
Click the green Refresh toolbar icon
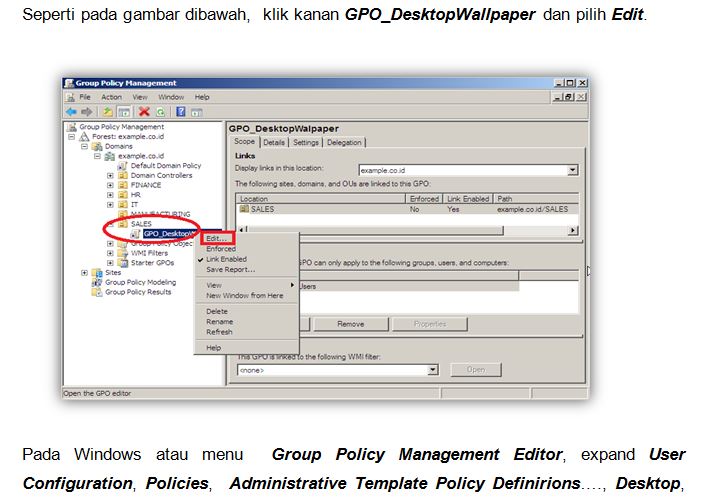click(161, 111)
